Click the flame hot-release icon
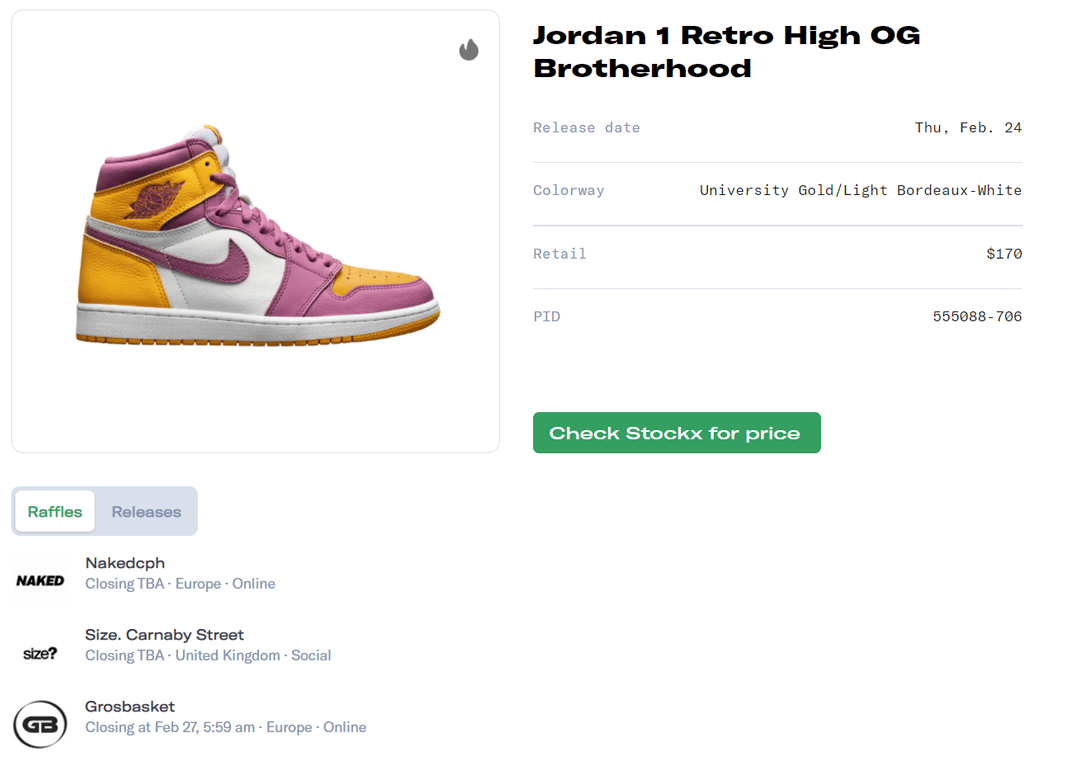Image resolution: width=1080 pixels, height=760 pixels. (469, 50)
